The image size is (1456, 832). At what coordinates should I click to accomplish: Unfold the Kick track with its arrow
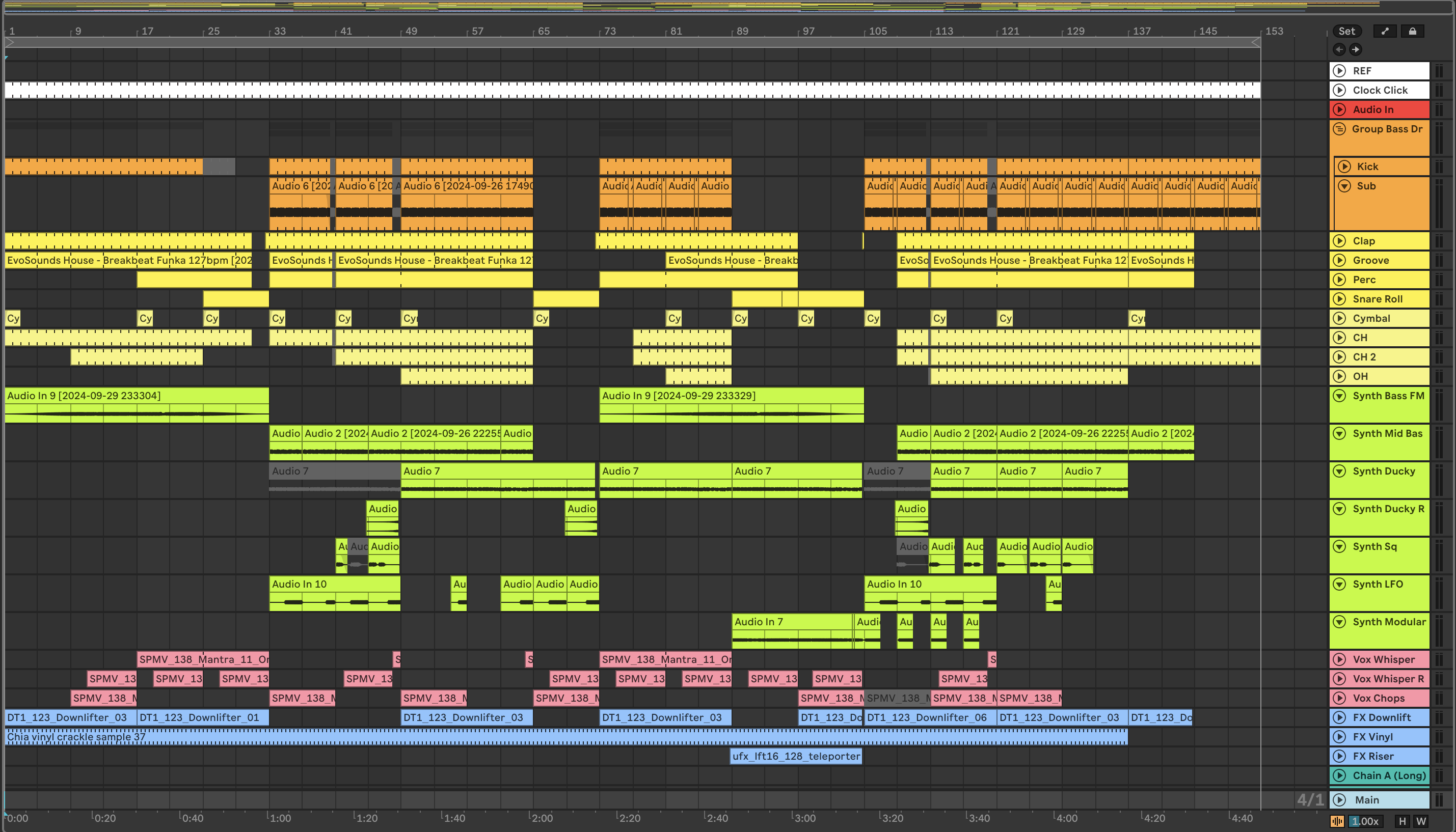click(x=1344, y=167)
